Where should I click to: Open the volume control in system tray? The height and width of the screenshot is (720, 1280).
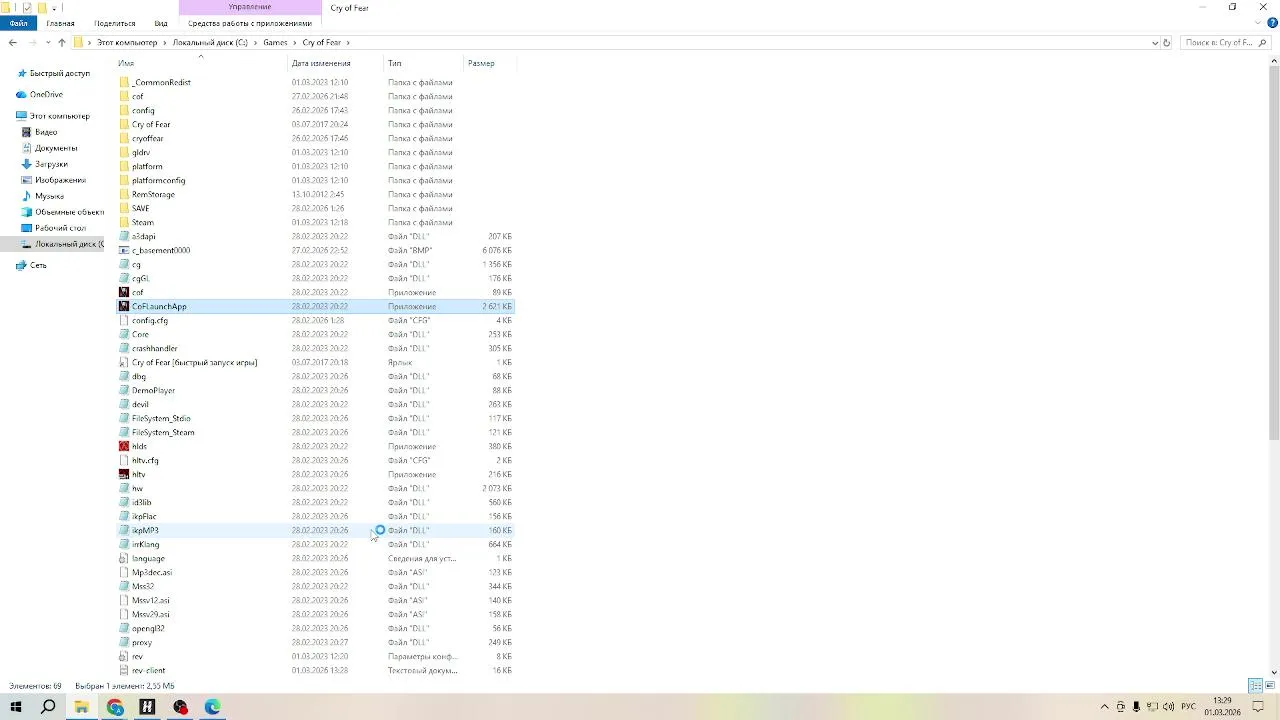tap(1169, 707)
